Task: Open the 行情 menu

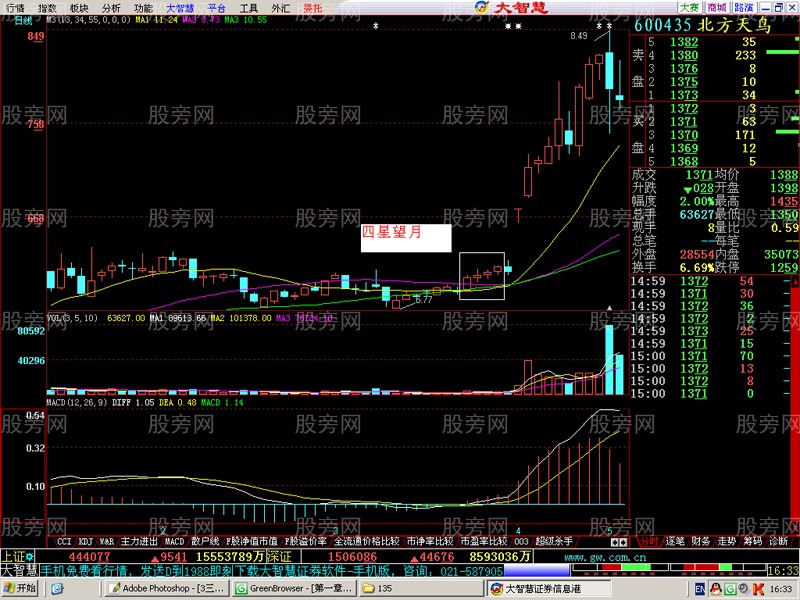Action: pos(15,8)
